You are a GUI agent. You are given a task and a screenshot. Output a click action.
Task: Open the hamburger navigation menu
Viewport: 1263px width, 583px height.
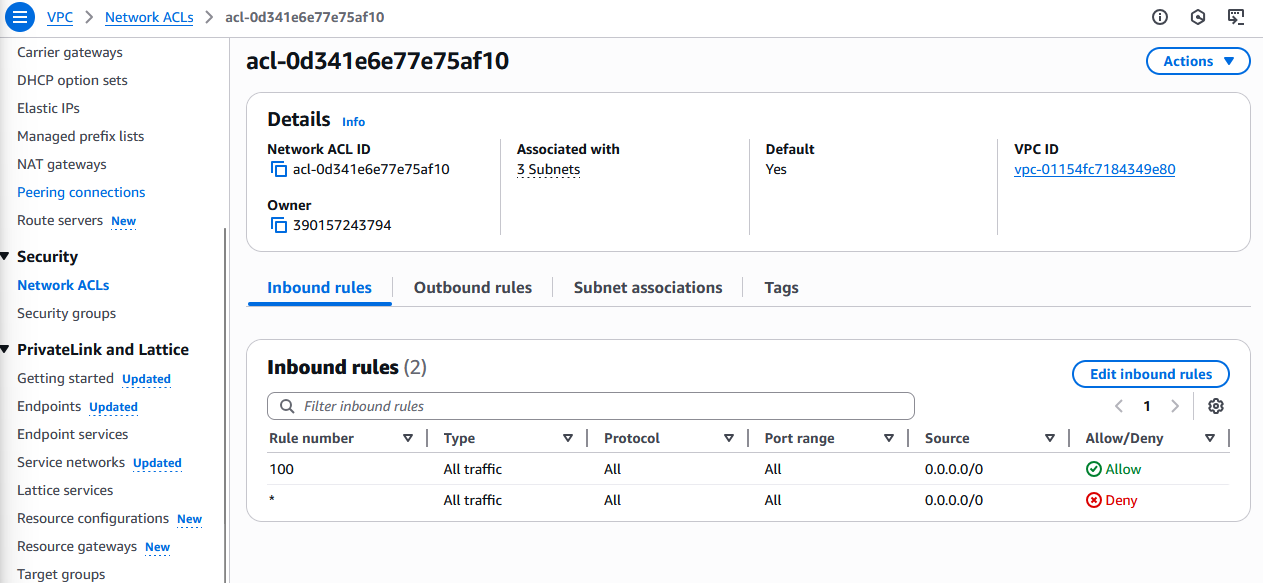[x=20, y=17]
